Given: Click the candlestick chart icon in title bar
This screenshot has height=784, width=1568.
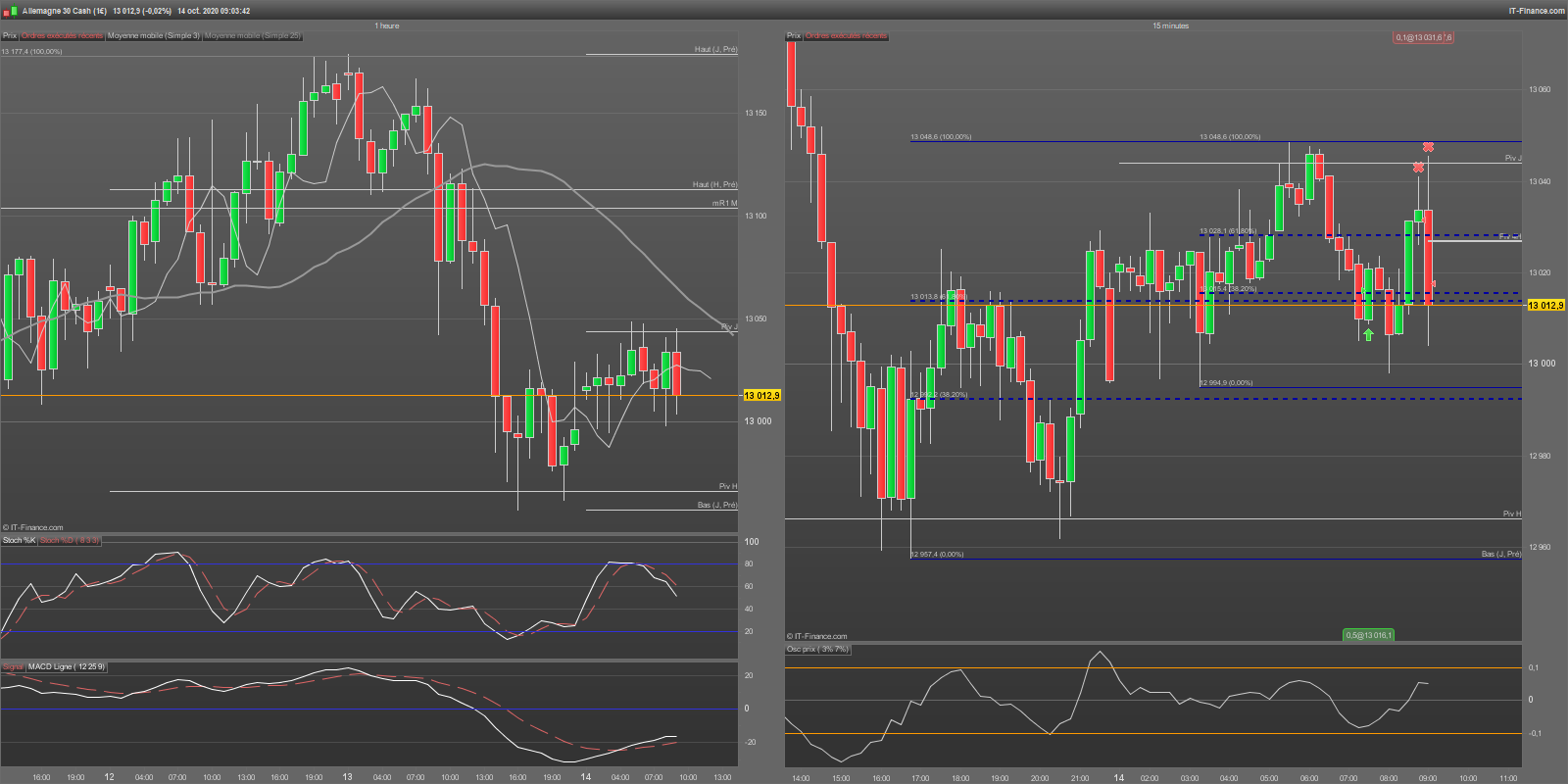Looking at the screenshot, I should tap(11, 11).
